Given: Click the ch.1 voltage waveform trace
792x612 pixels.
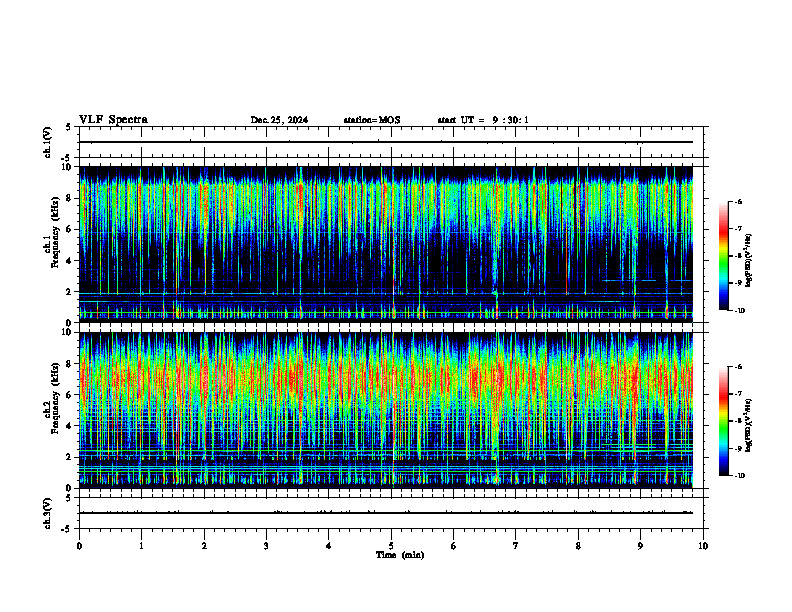Looking at the screenshot, I should (x=386, y=142).
